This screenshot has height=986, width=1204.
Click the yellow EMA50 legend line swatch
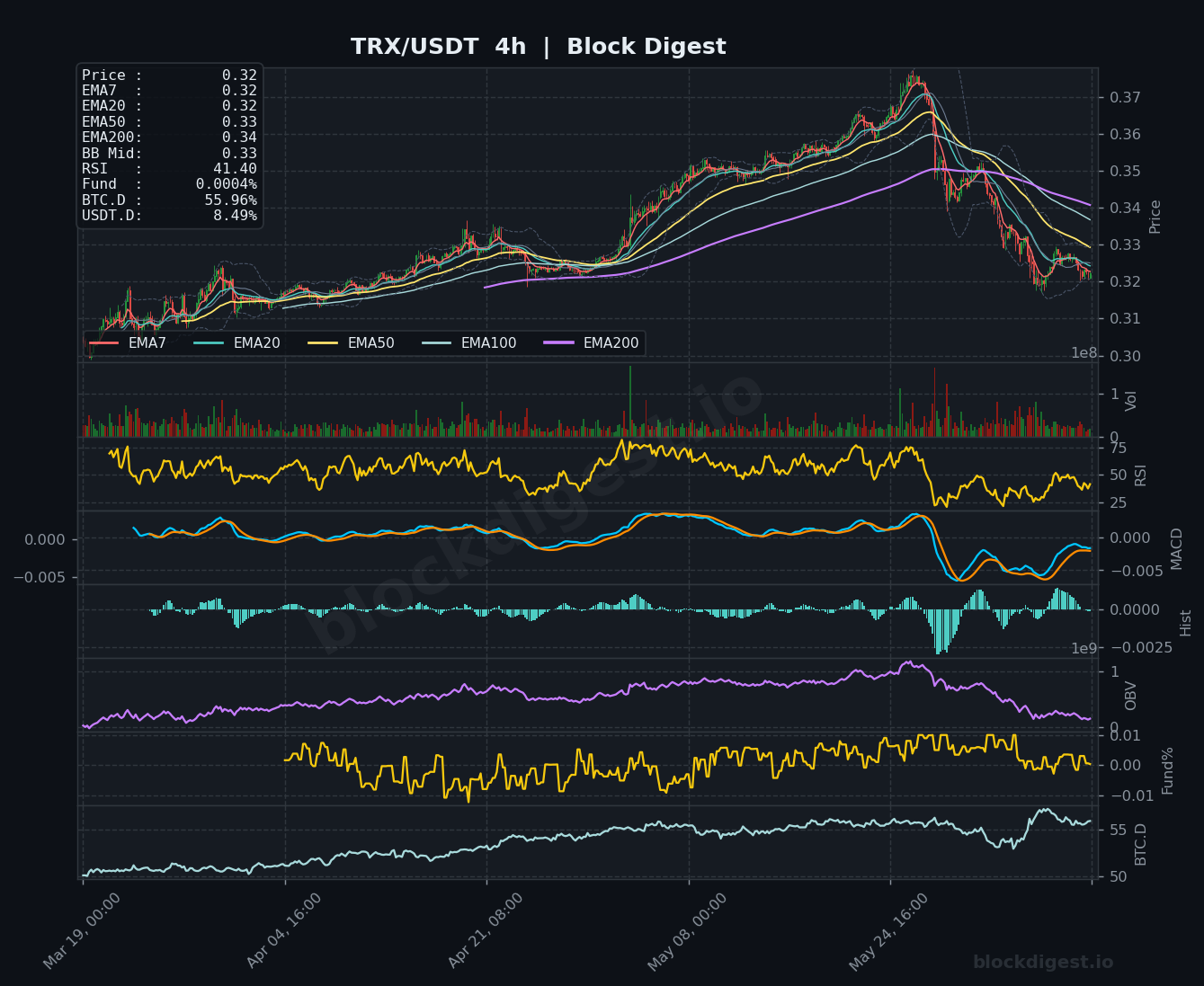pyautogui.click(x=323, y=343)
